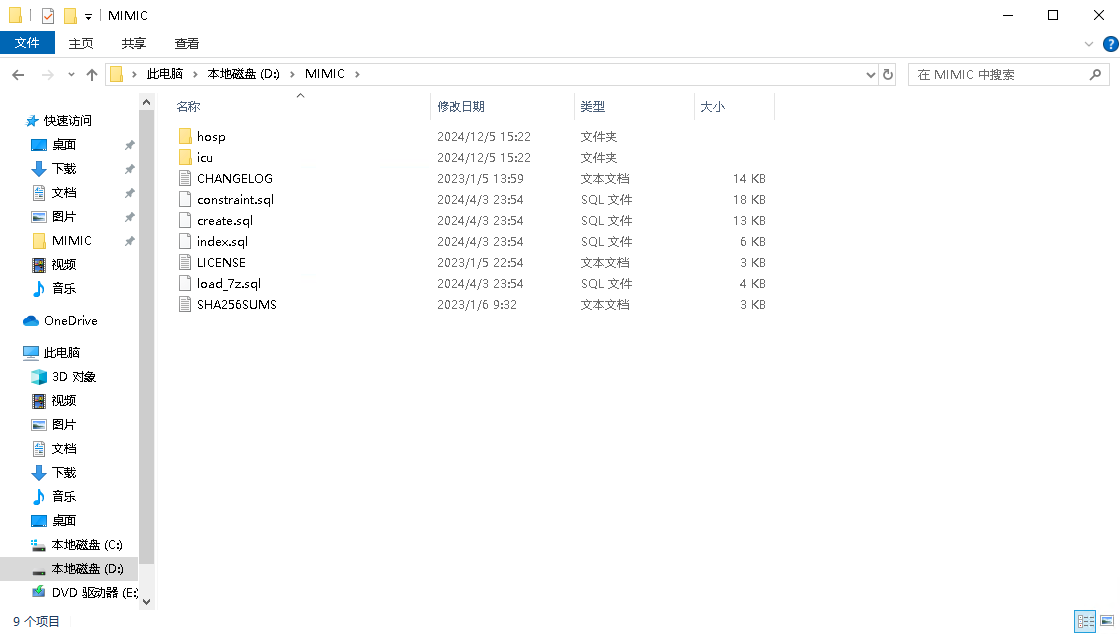This screenshot has height=634, width=1120.
Task: Expand the ribbon with the chevron
Action: coord(1089,44)
